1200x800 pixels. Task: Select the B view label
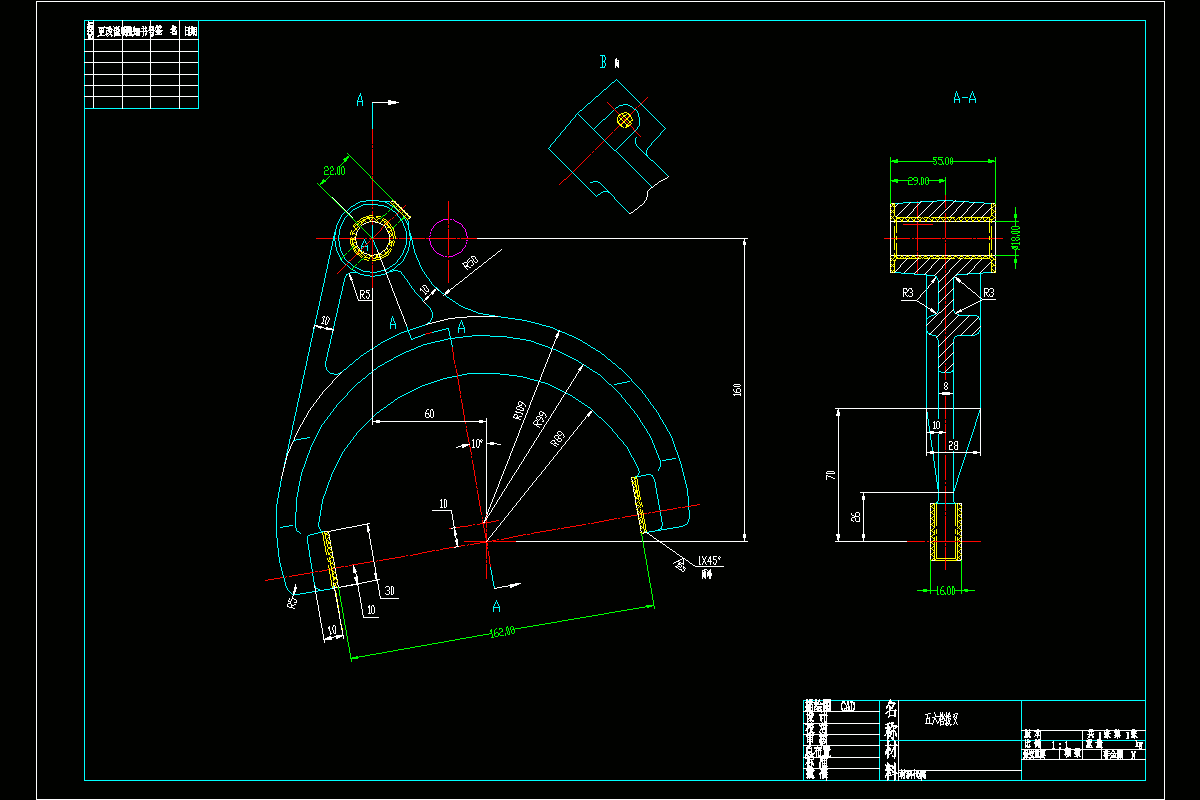[603, 62]
